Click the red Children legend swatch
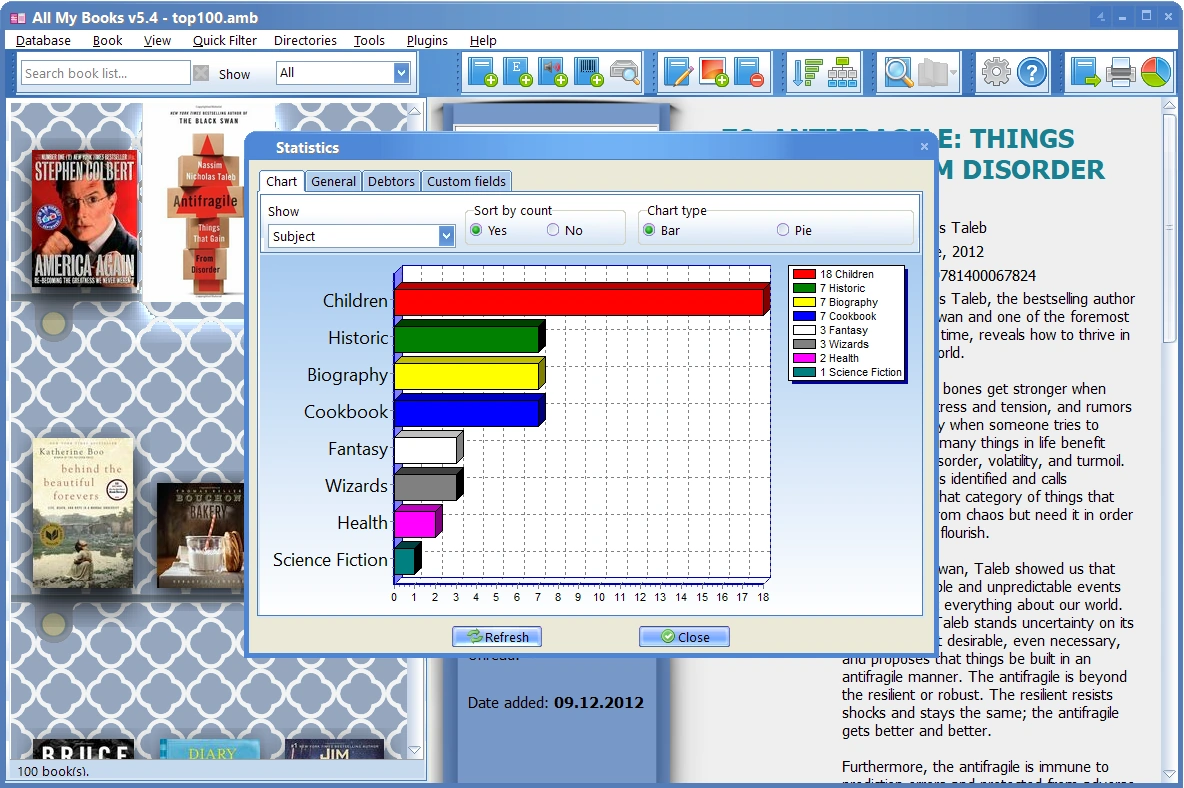The height and width of the screenshot is (788, 1184). point(804,274)
